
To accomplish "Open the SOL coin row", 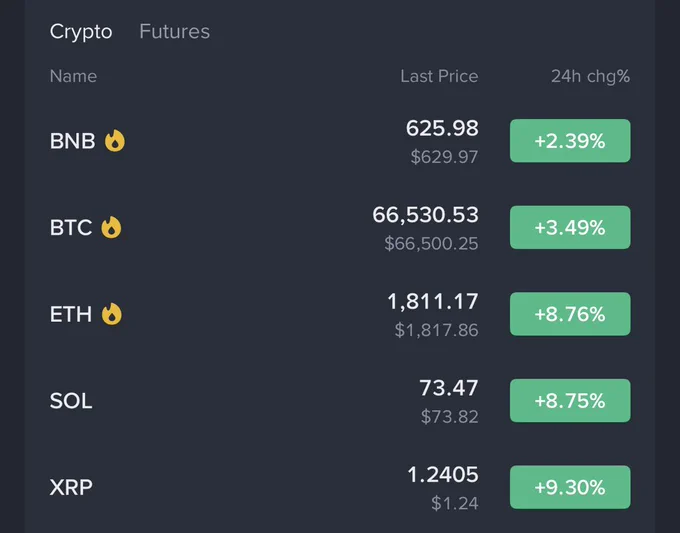I will [340, 400].
